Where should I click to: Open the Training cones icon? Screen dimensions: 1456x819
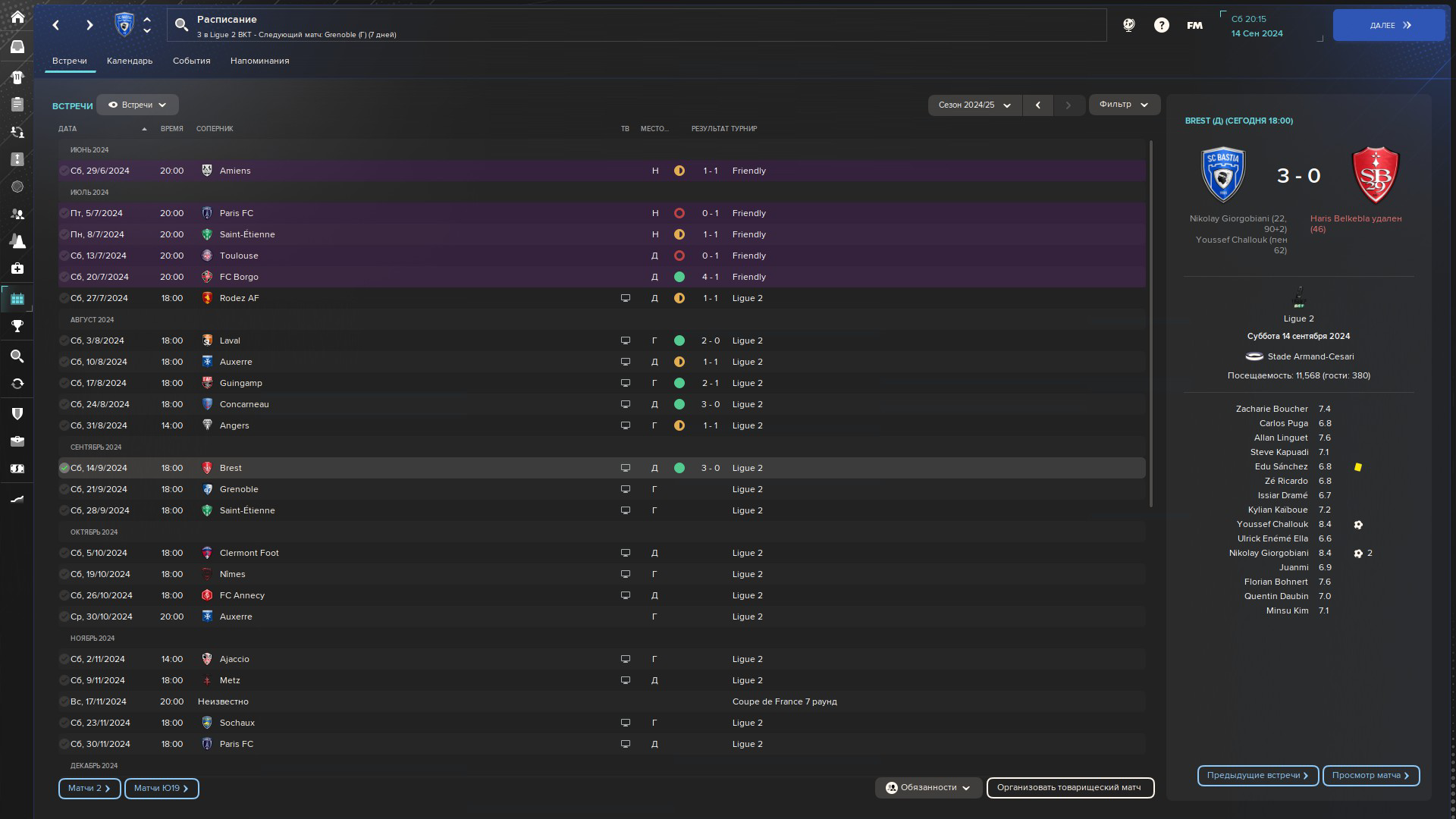[x=17, y=241]
